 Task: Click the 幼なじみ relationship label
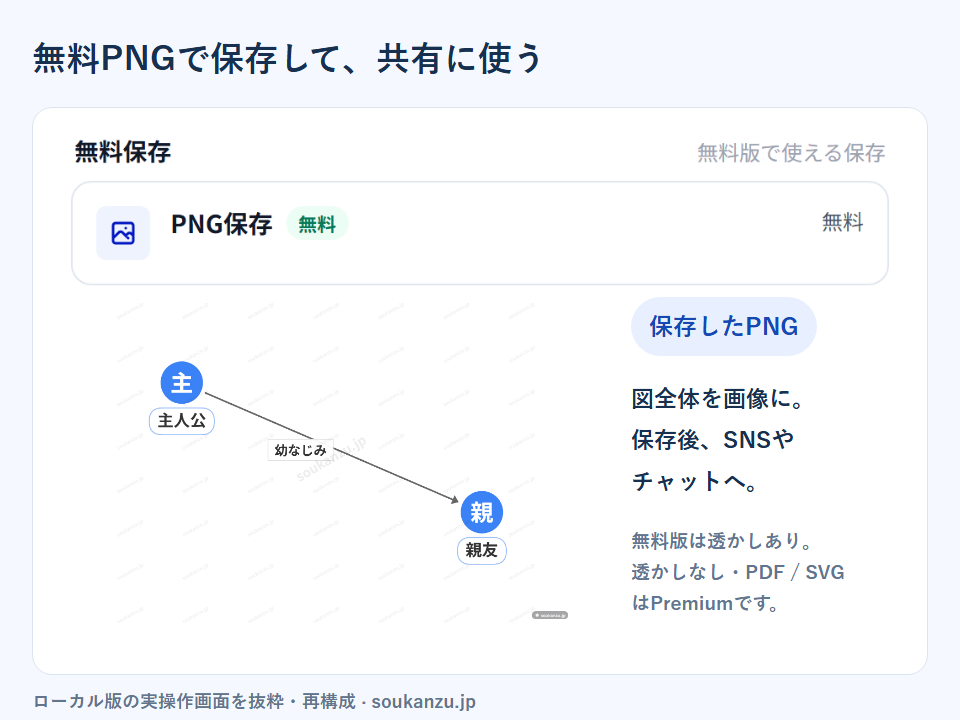click(301, 450)
